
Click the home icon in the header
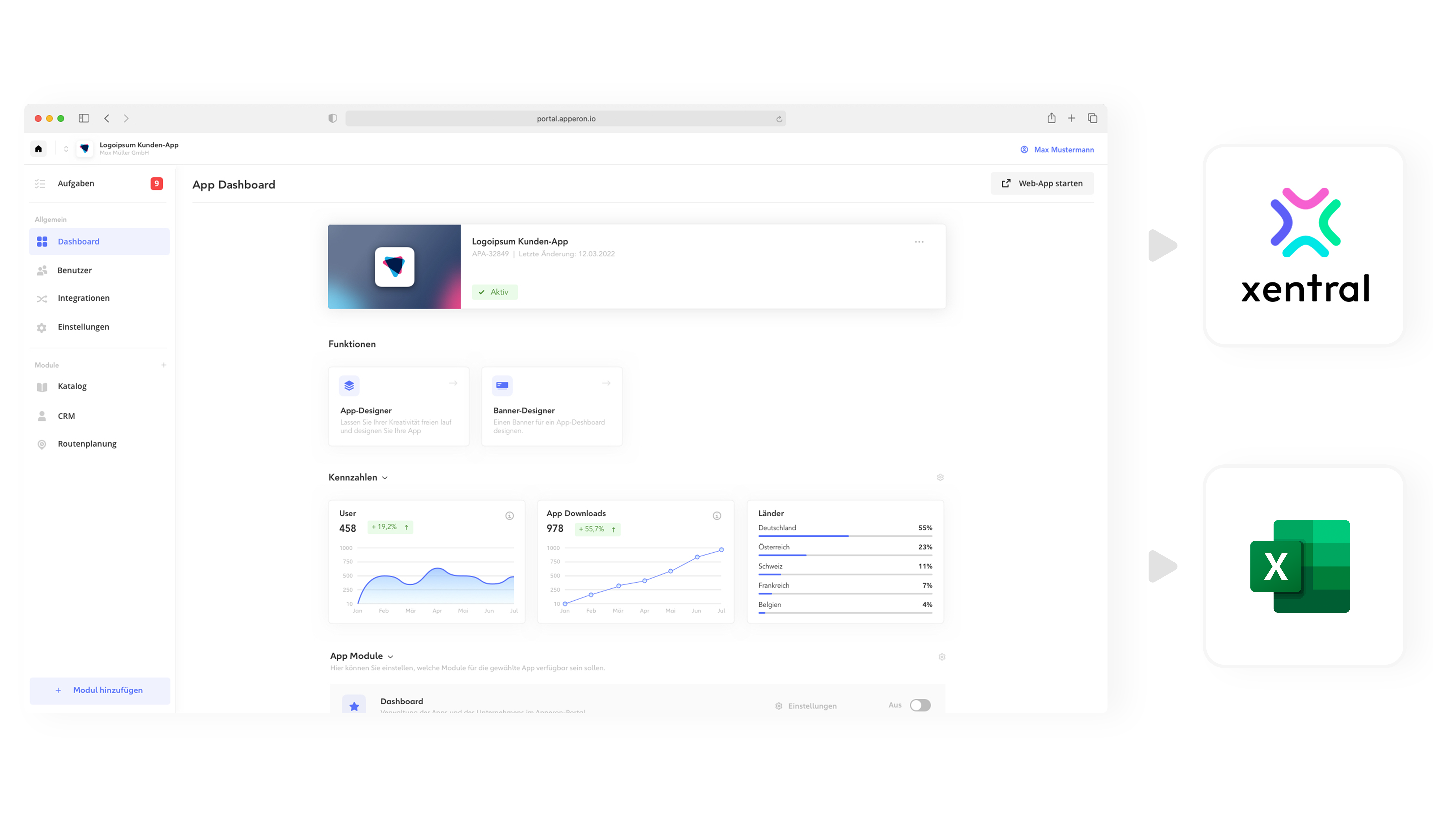[38, 149]
